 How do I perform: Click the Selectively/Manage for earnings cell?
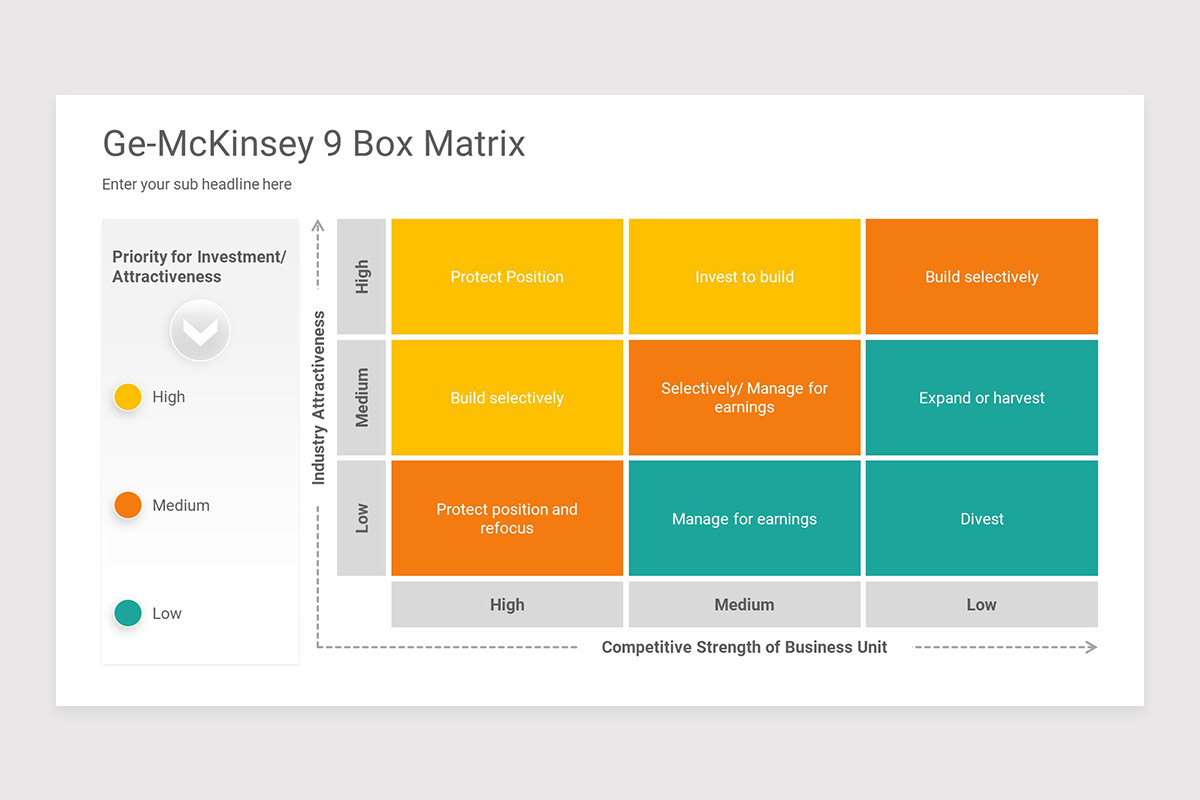(x=744, y=397)
